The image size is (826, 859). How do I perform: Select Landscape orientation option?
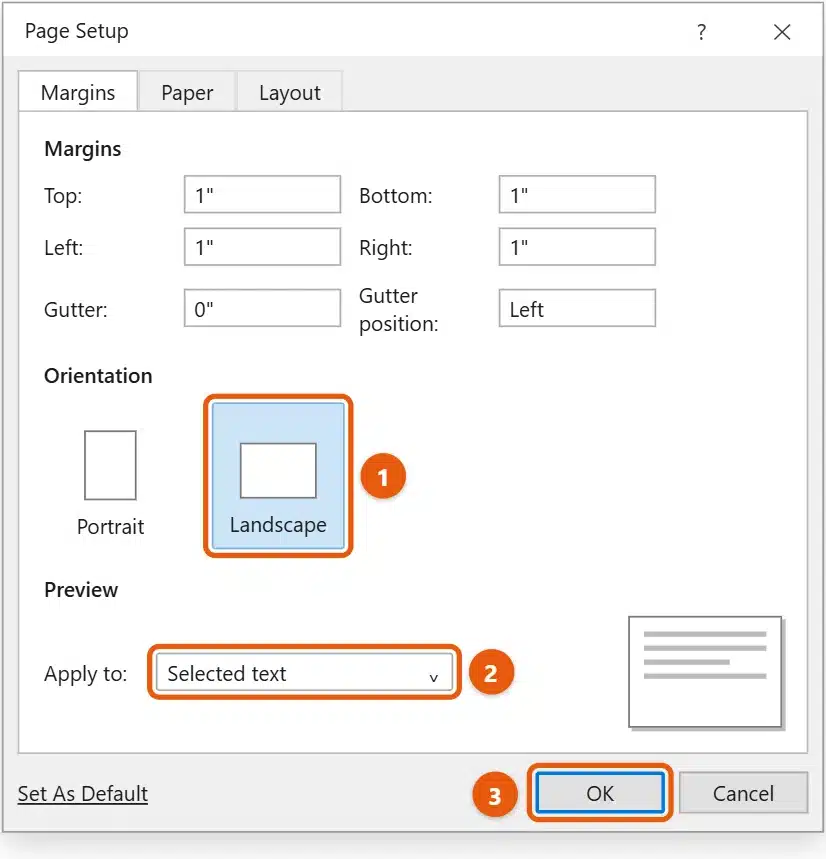[x=278, y=476]
